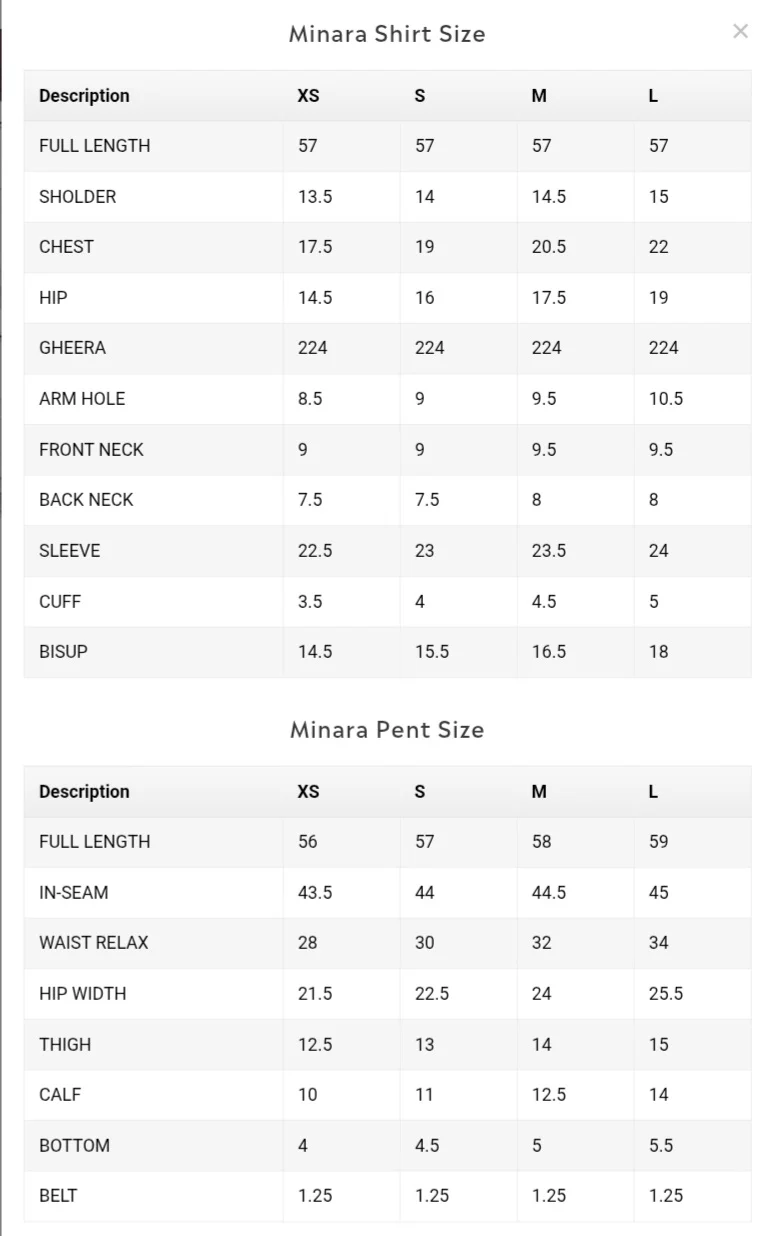
Task: Click the SHOLDER row label
Action: pos(77,197)
